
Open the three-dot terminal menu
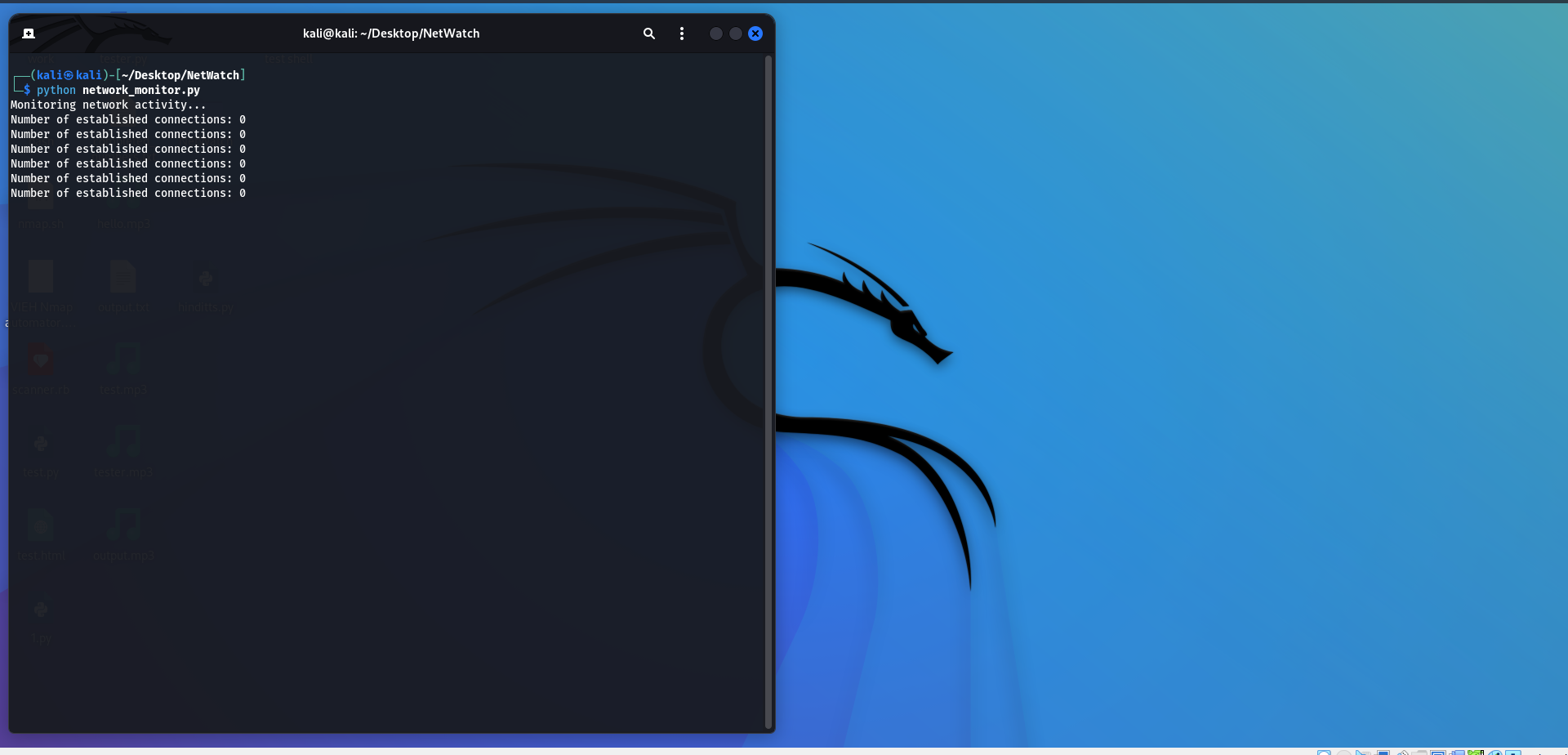[x=682, y=34]
